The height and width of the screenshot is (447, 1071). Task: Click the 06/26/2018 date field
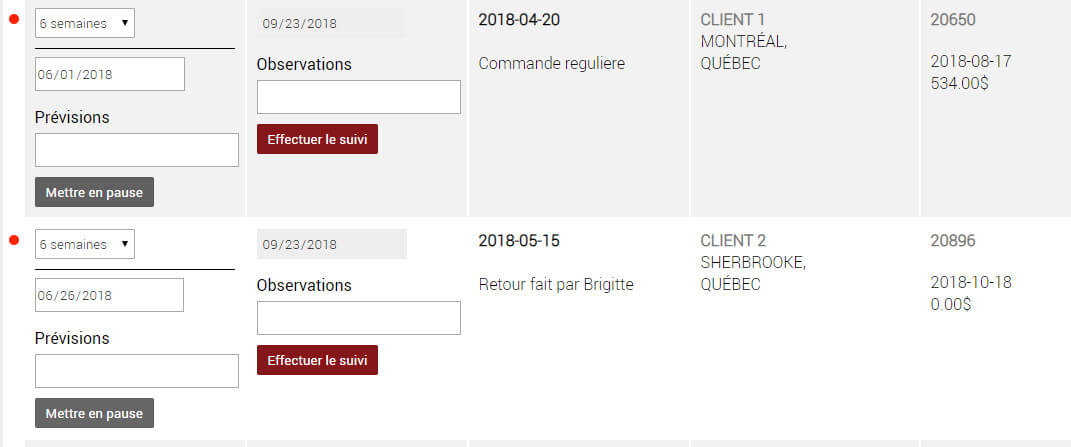tap(110, 295)
